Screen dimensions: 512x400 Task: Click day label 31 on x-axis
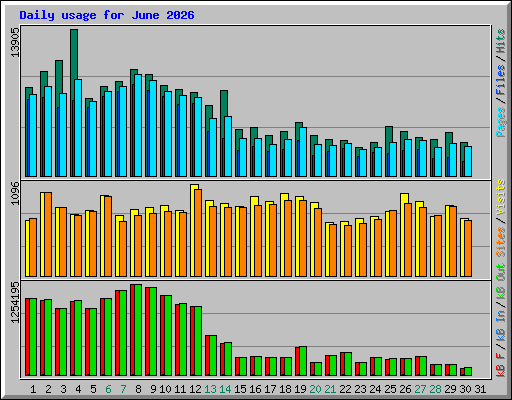pos(480,389)
